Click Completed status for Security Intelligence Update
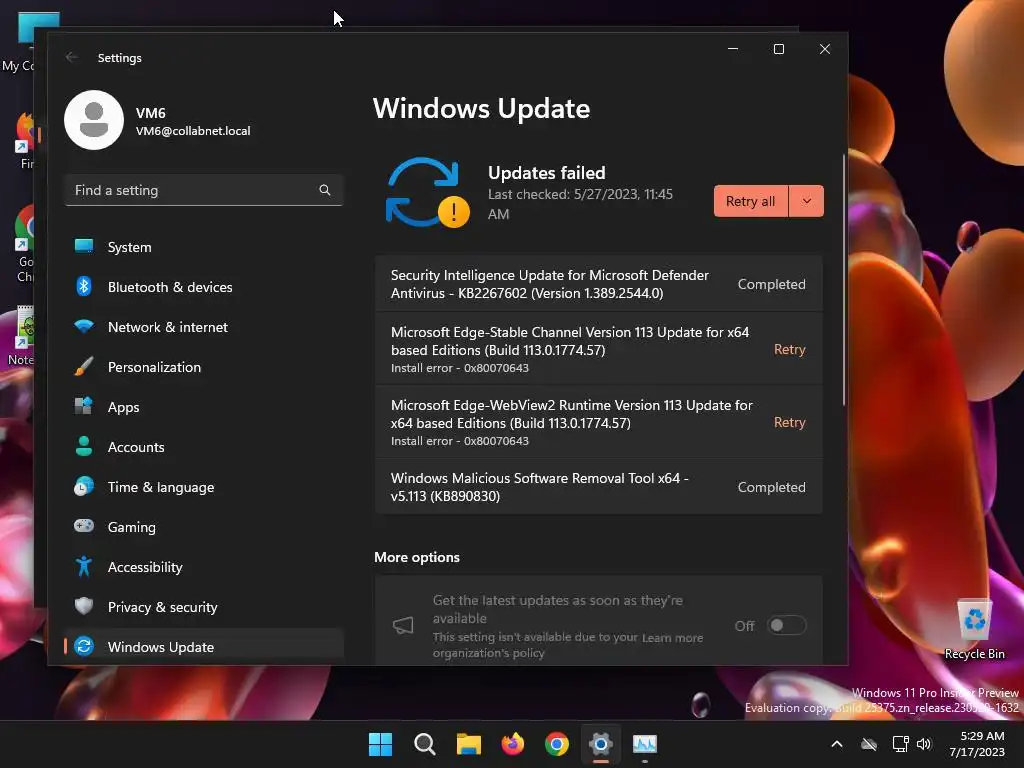 771,284
